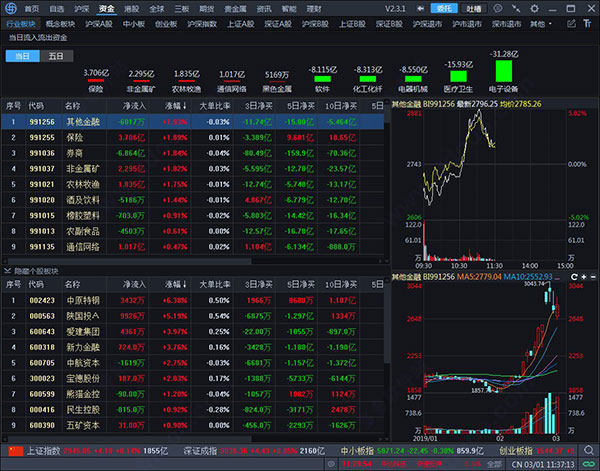Select the 创业板 sub-tab
600x471 pixels.
[x=166, y=24]
